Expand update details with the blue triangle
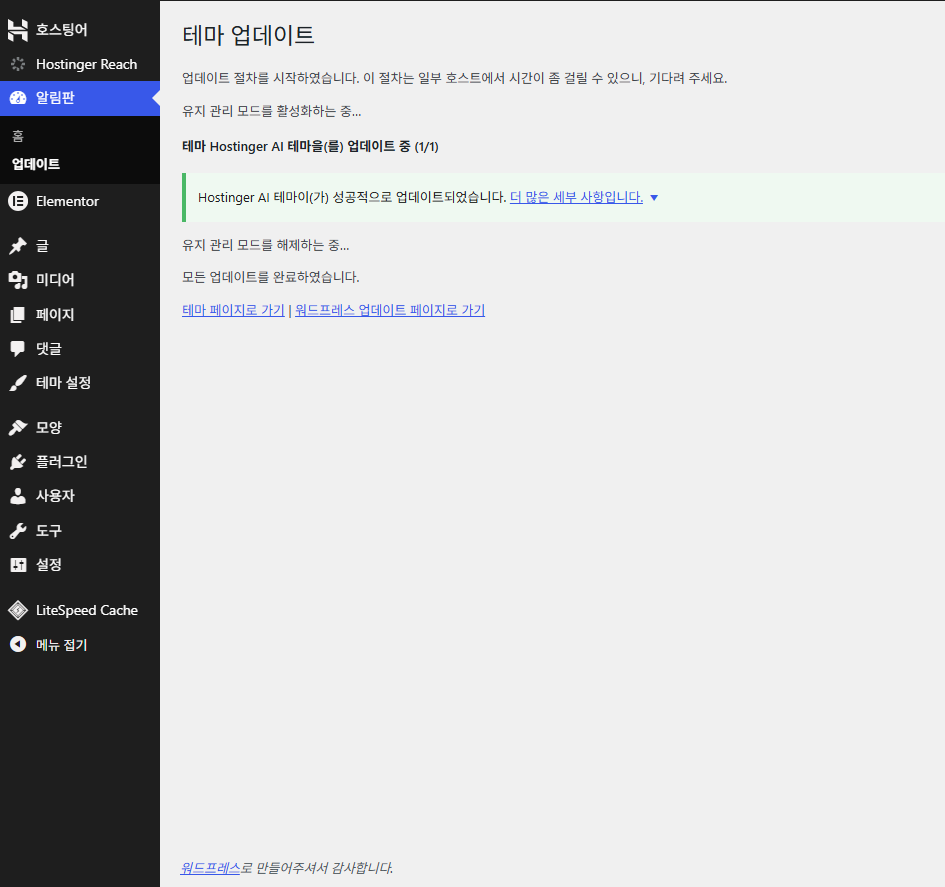Screen dimensions: 945x887 point(654,198)
